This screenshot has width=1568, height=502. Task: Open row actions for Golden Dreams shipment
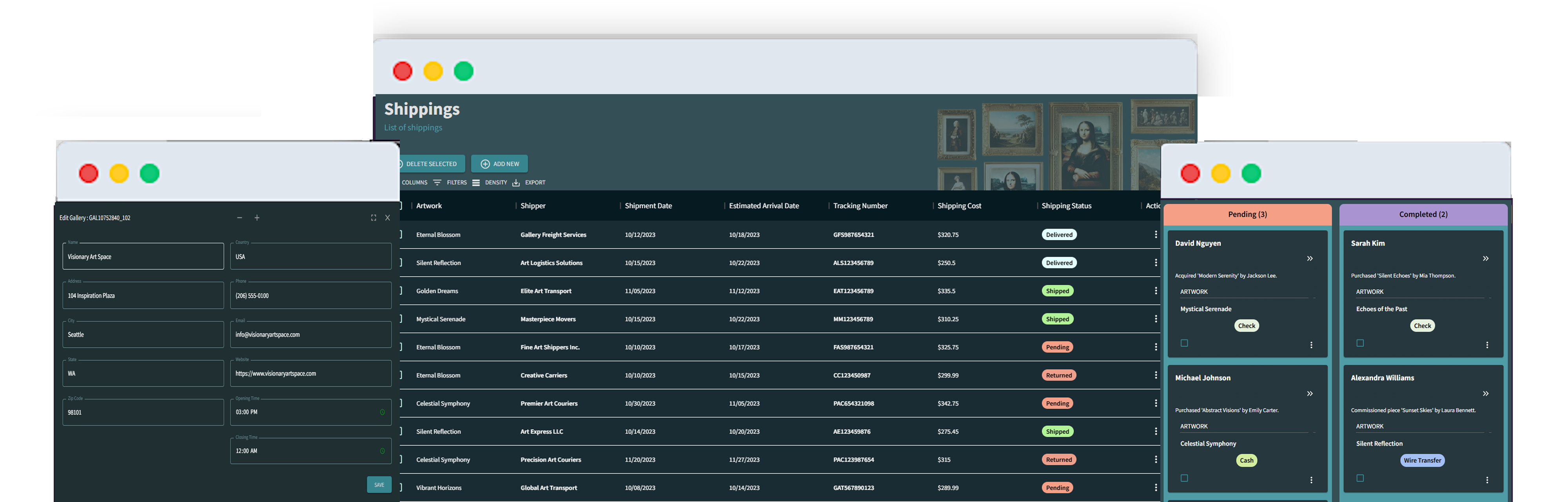pyautogui.click(x=1155, y=291)
